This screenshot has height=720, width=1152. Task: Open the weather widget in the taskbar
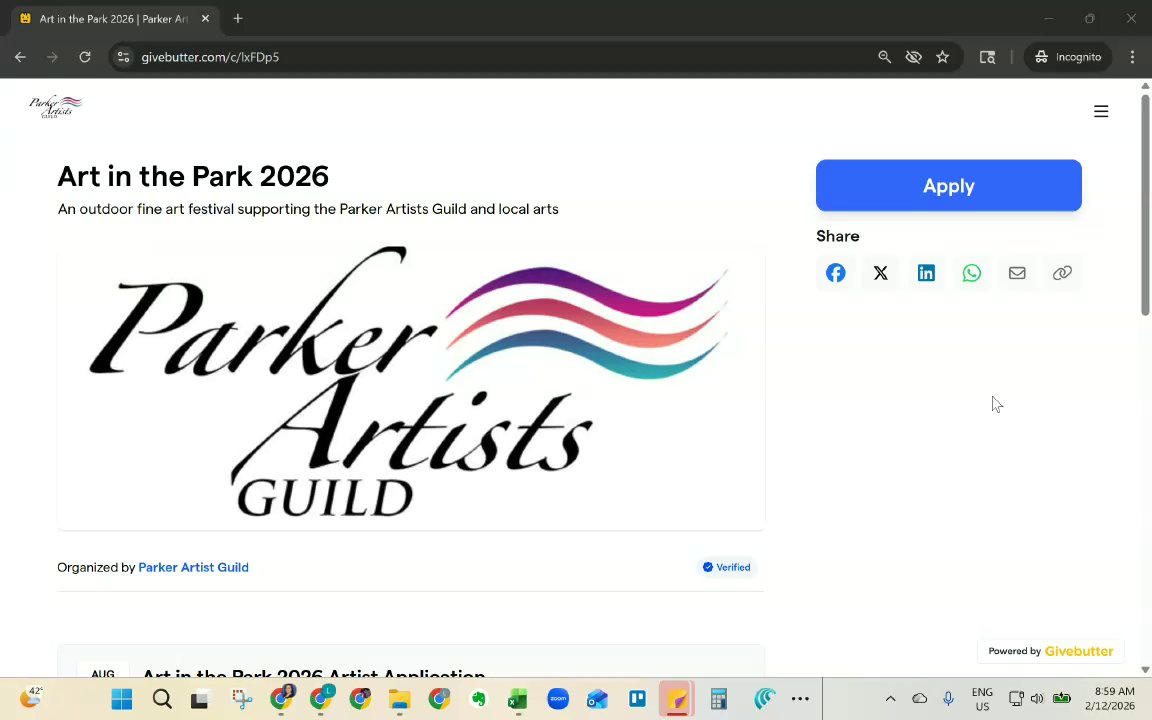(31, 697)
